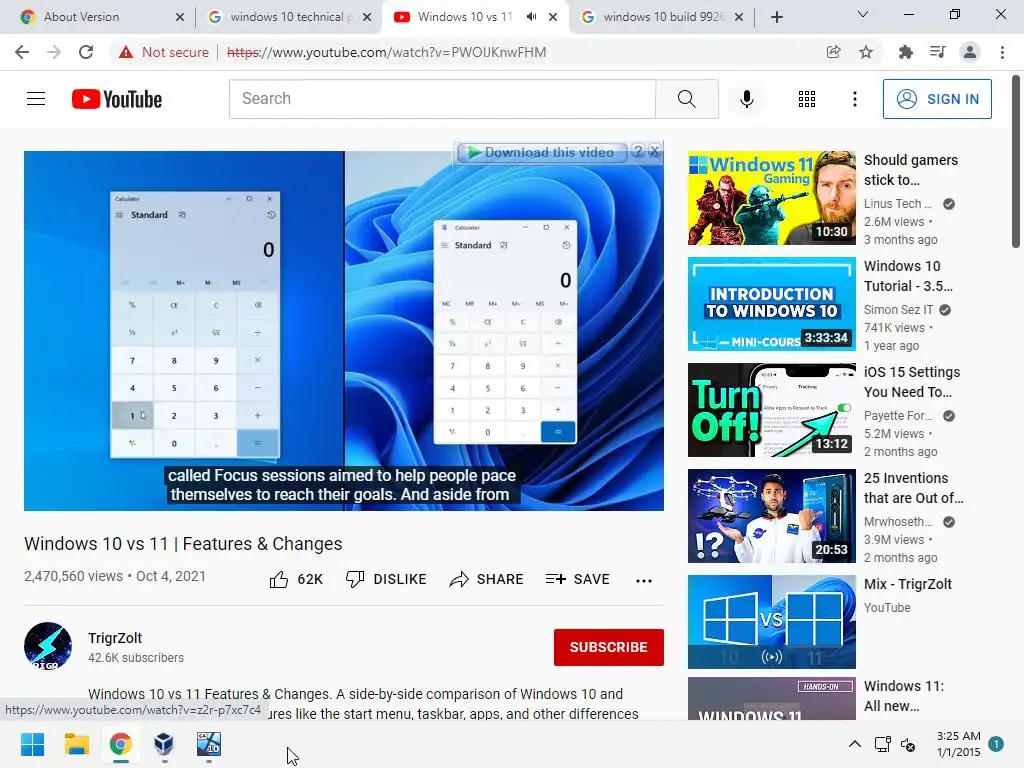Open a new browser tab
Image resolution: width=1024 pixels, height=768 pixels.
[776, 17]
